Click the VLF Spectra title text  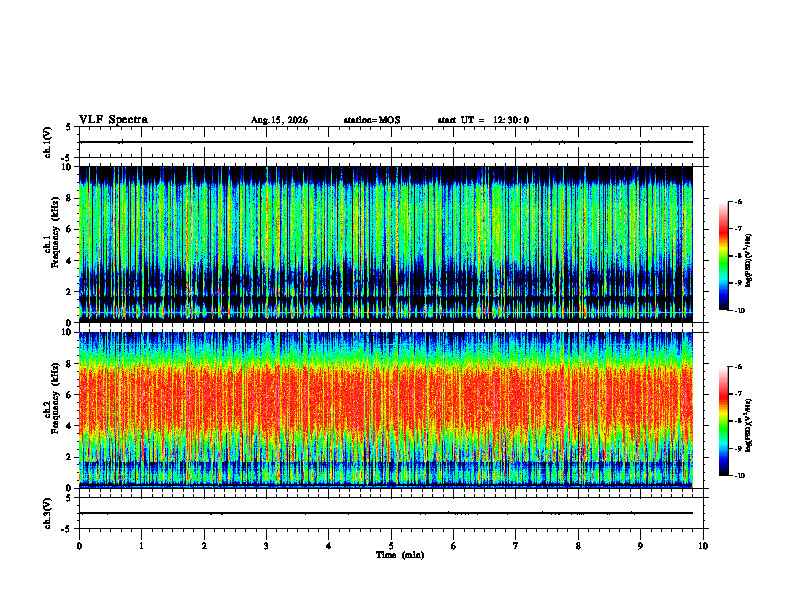point(113,120)
